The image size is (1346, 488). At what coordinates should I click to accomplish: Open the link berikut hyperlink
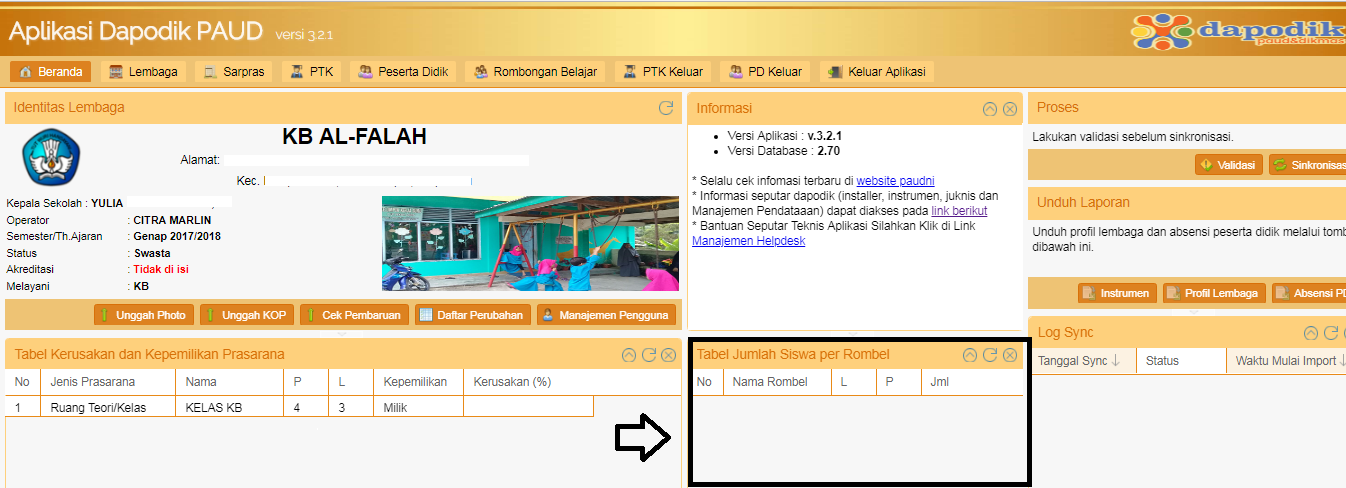click(x=959, y=211)
